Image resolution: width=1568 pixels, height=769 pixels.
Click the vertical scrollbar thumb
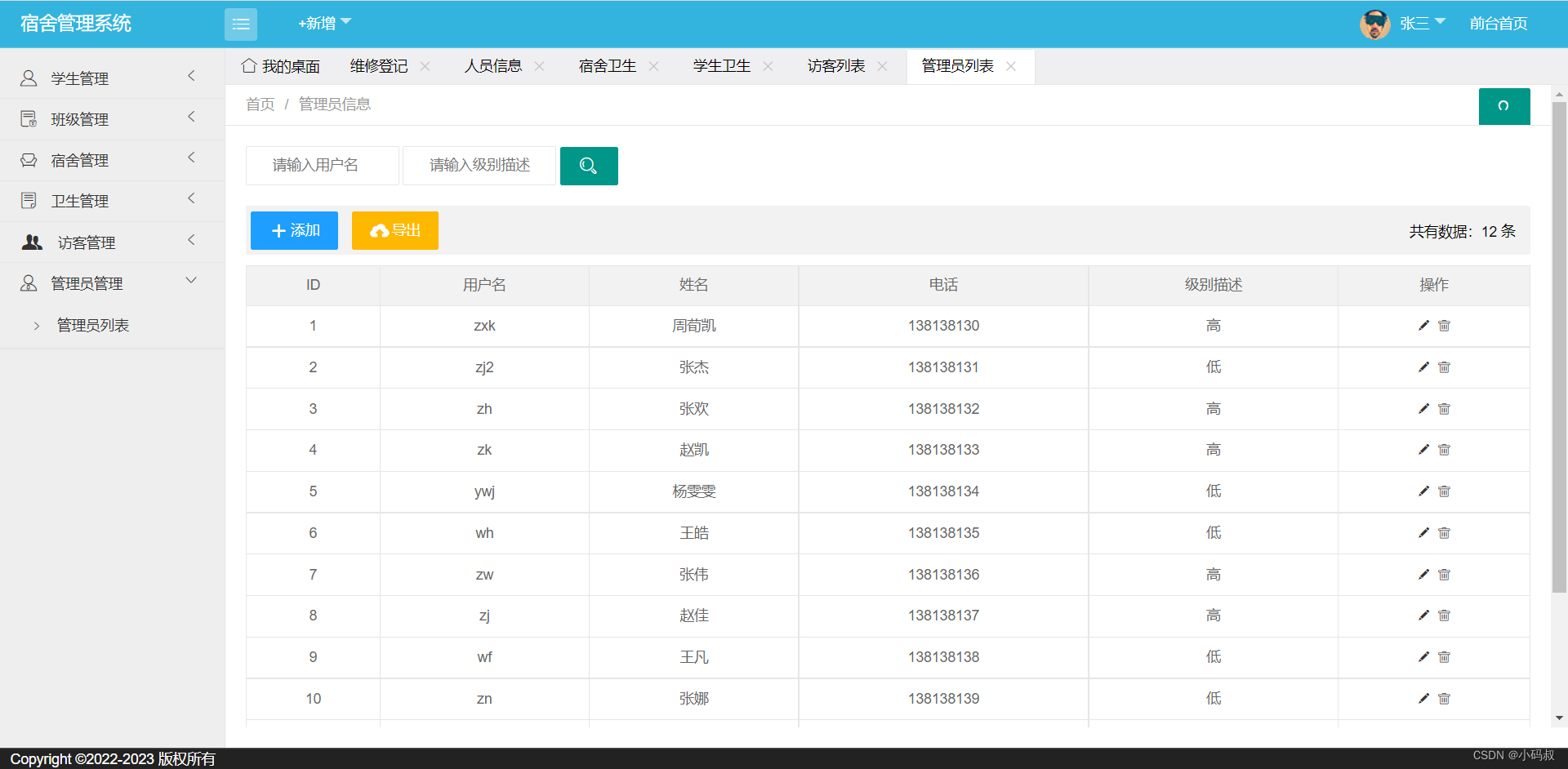[x=1559, y=347]
